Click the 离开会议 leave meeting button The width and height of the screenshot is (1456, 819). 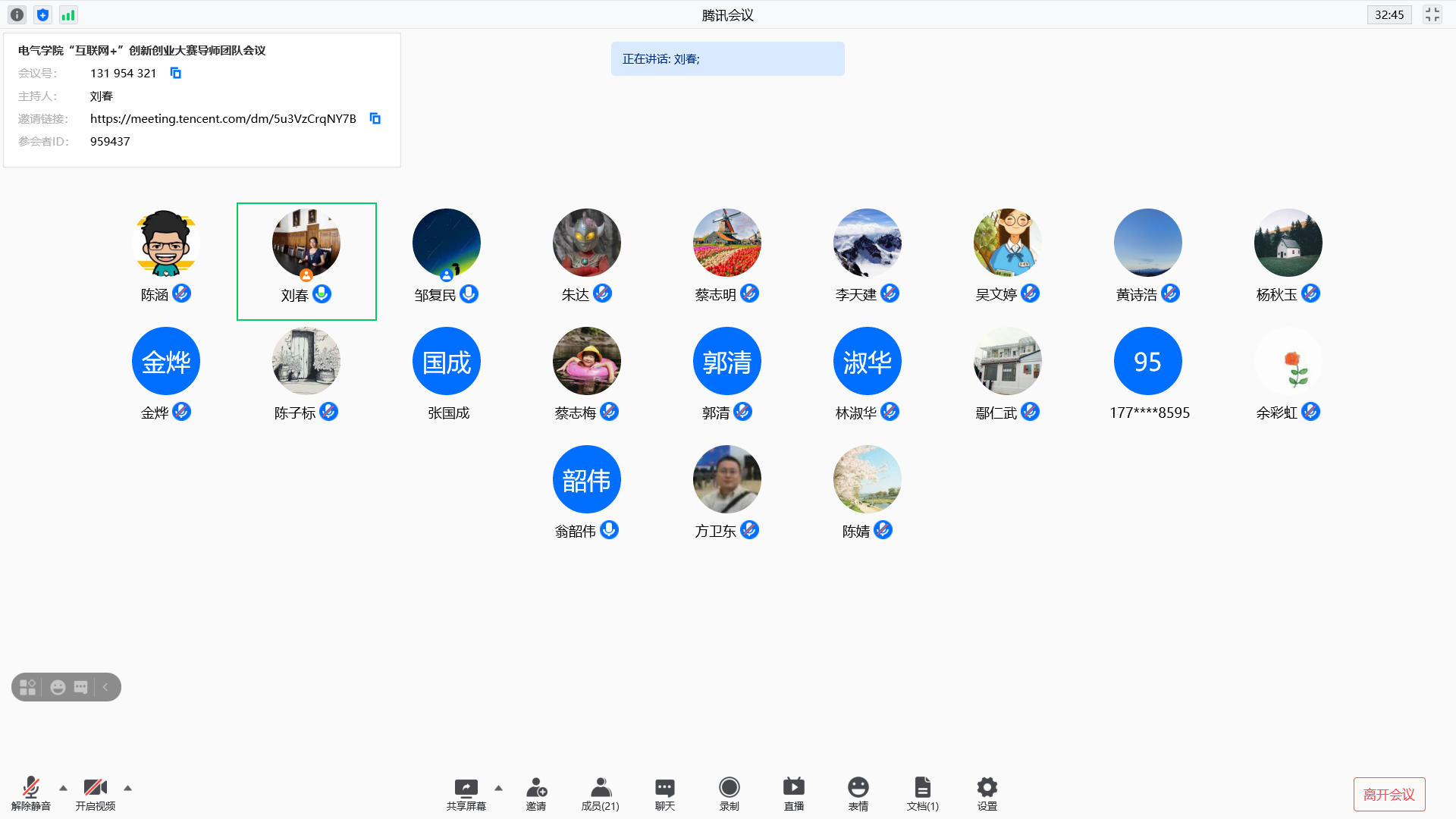(1389, 794)
